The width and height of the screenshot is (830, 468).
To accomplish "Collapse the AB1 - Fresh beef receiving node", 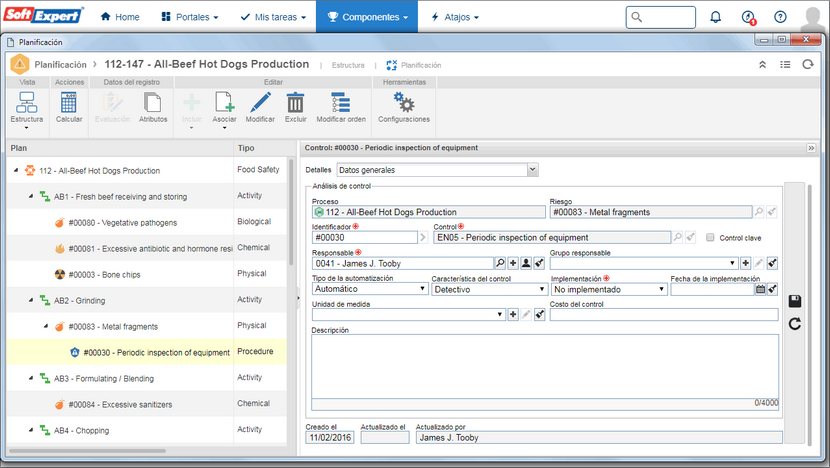I will pyautogui.click(x=31, y=196).
